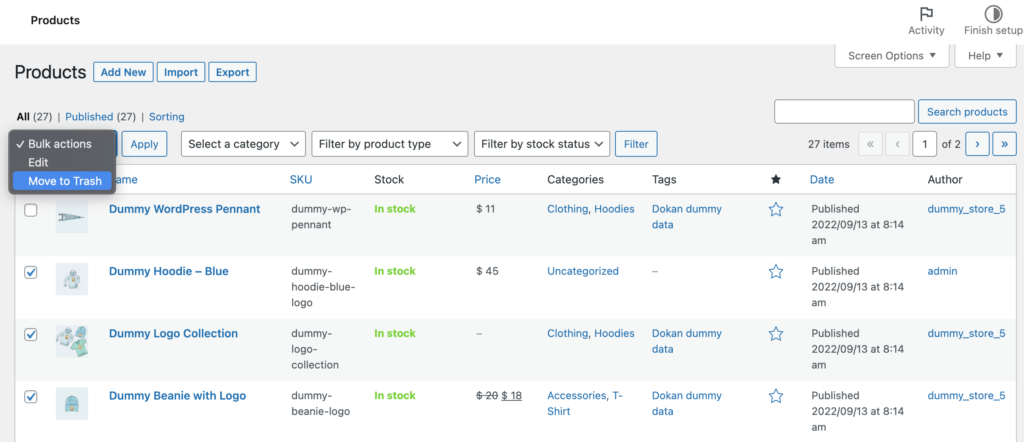Open the Dummy Hoodie – Blue thumbnail
Screen dimensions: 1024x442
[72, 279]
